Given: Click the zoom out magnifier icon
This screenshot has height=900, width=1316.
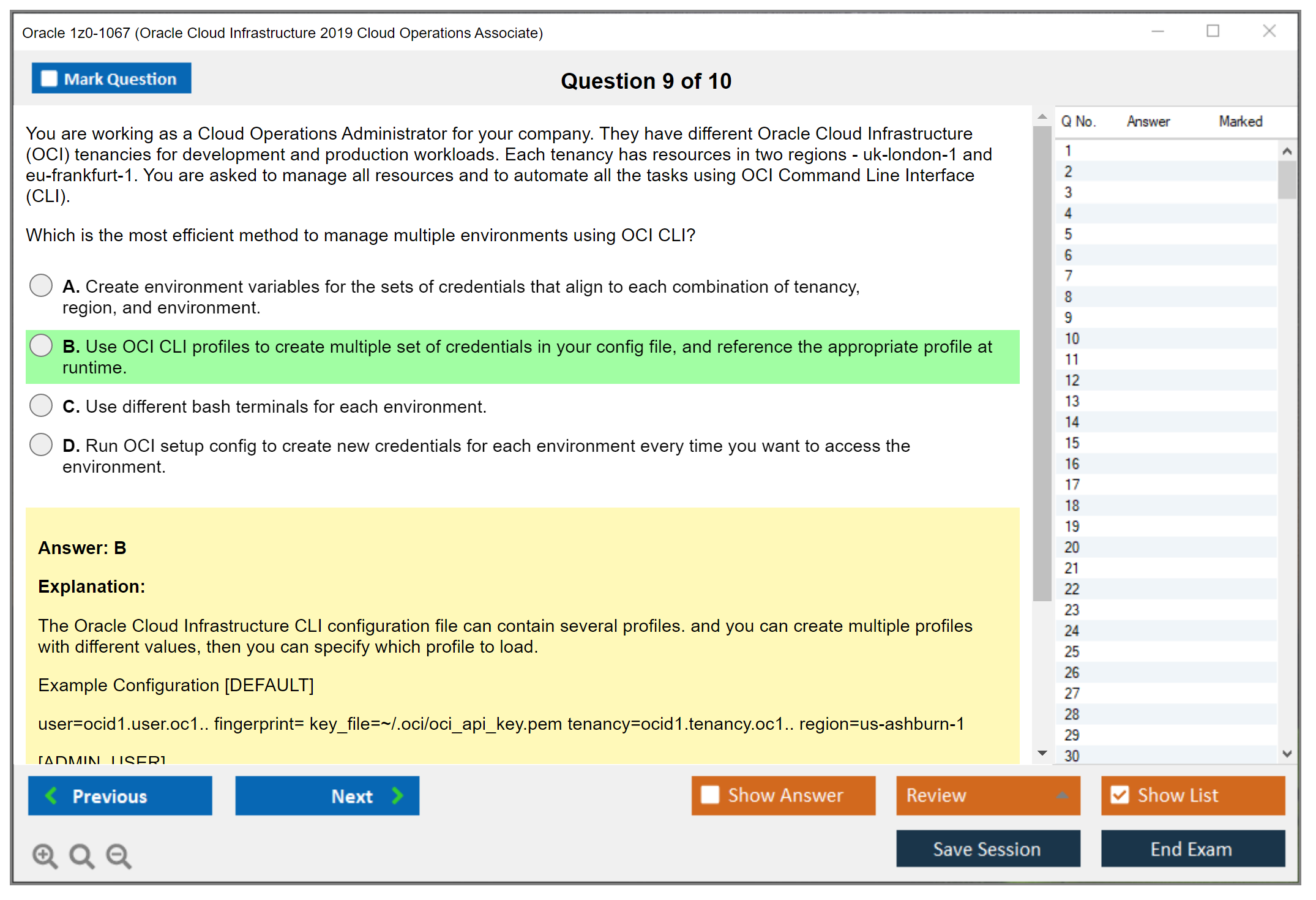Looking at the screenshot, I should point(119,855).
